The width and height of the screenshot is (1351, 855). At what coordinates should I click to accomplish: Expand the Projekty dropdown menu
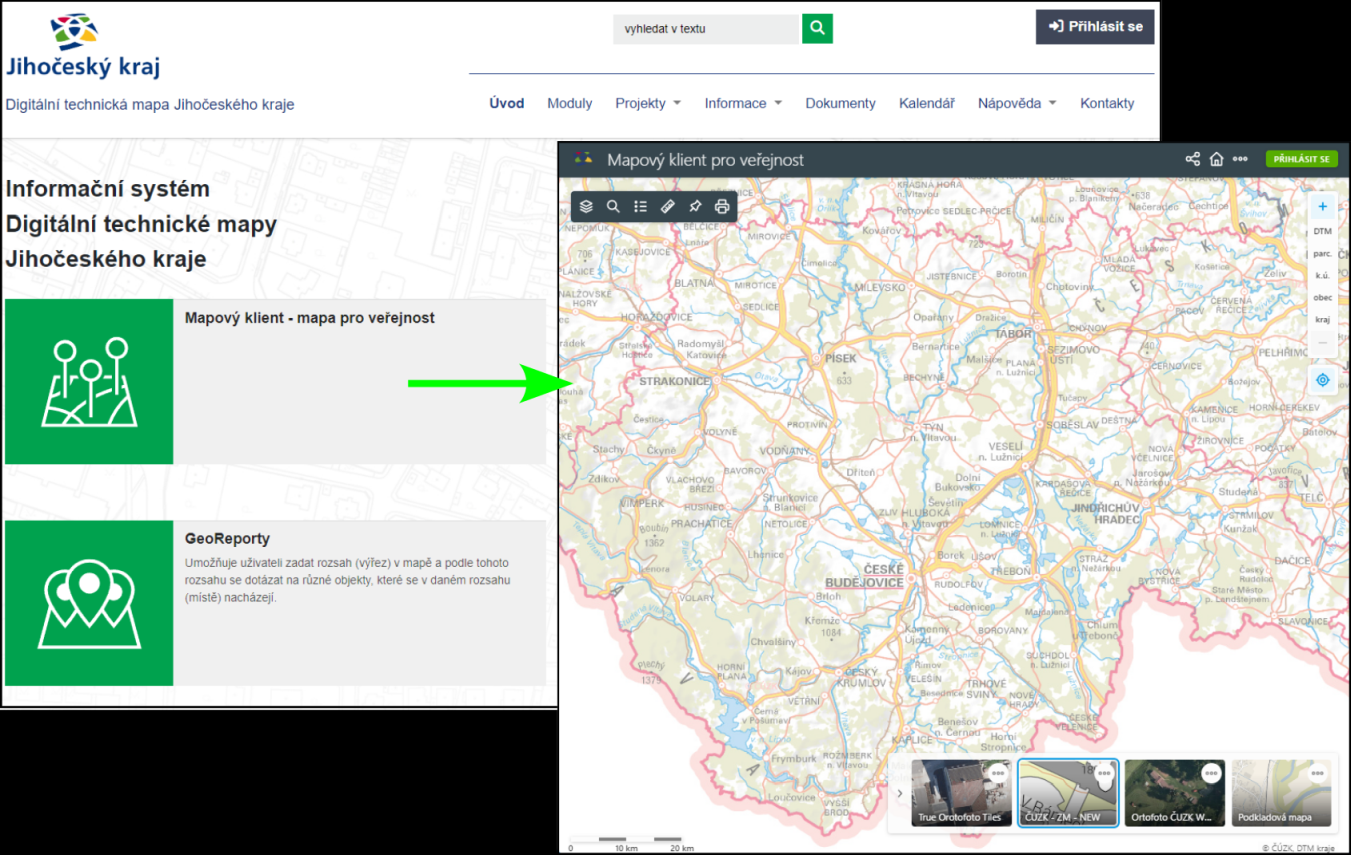click(647, 103)
